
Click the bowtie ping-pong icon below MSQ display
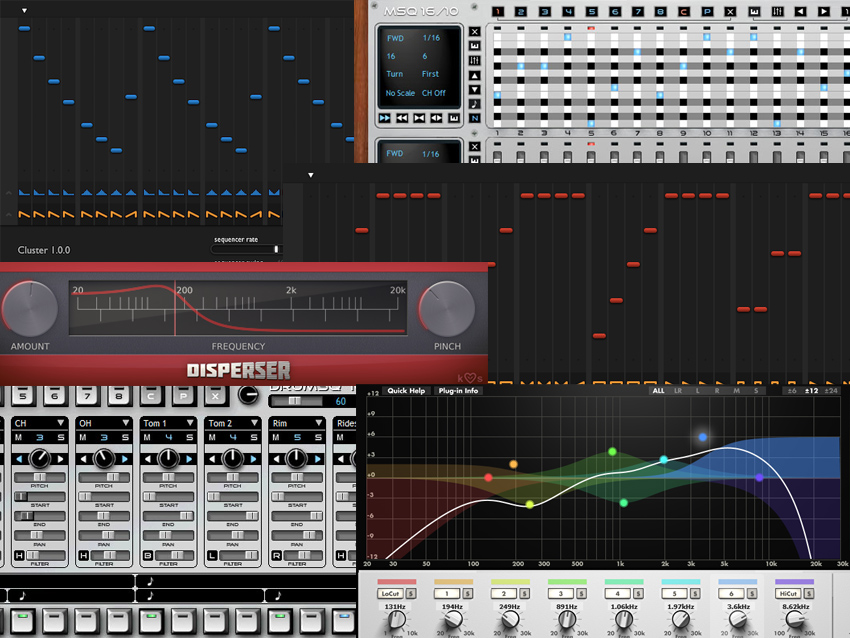coord(419,118)
